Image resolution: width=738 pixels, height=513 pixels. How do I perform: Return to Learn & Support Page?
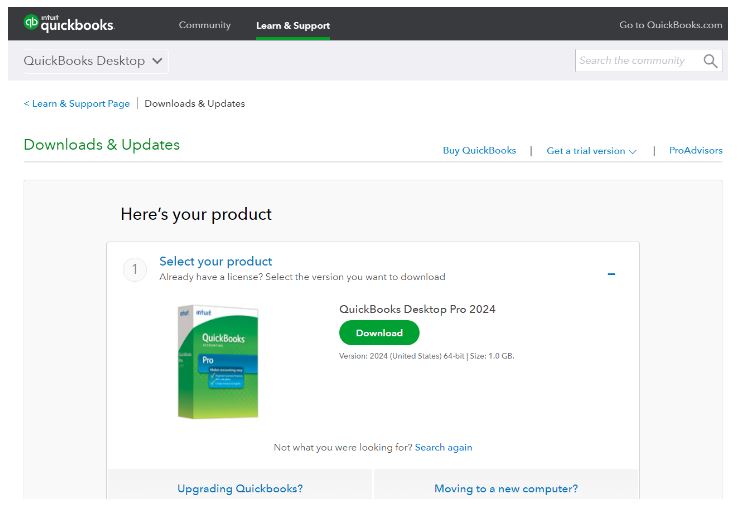pyautogui.click(x=77, y=104)
